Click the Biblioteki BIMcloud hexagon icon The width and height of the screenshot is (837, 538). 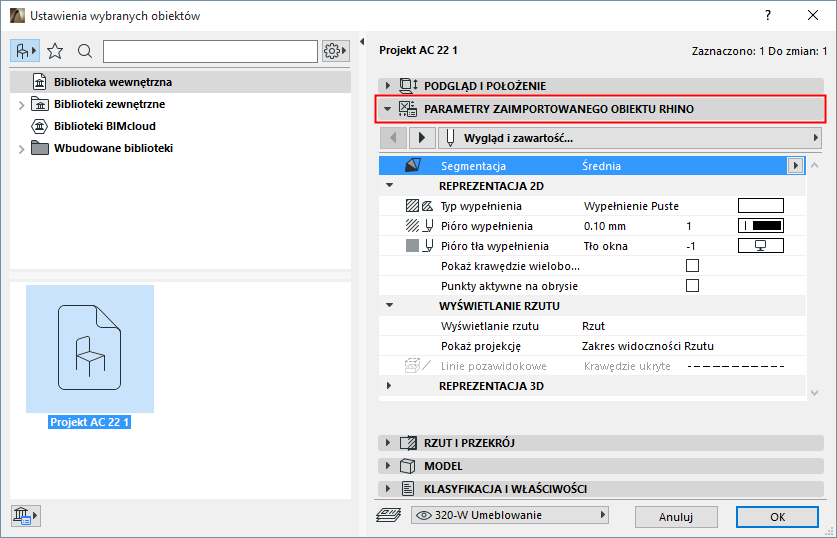click(40, 126)
